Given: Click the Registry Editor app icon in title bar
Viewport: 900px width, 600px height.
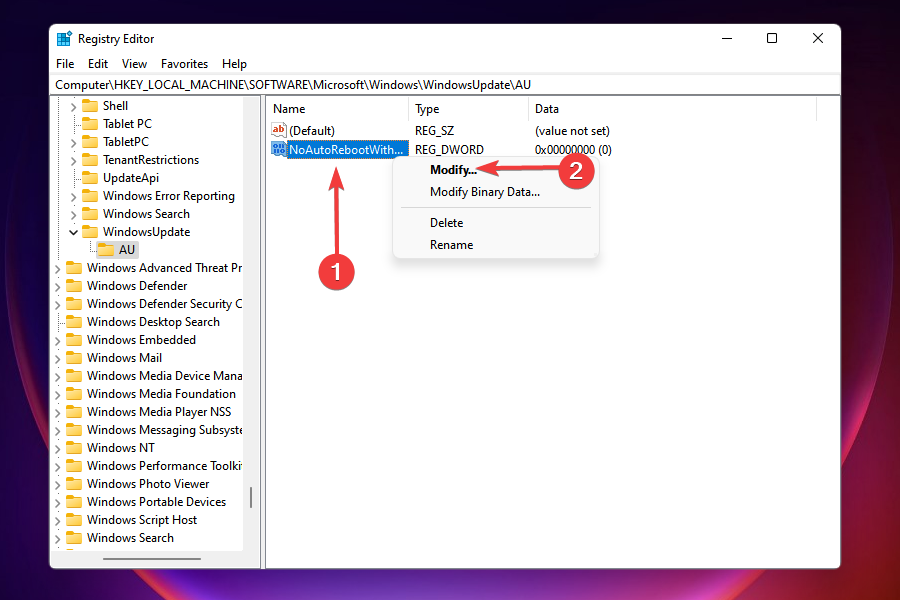Looking at the screenshot, I should (64, 38).
